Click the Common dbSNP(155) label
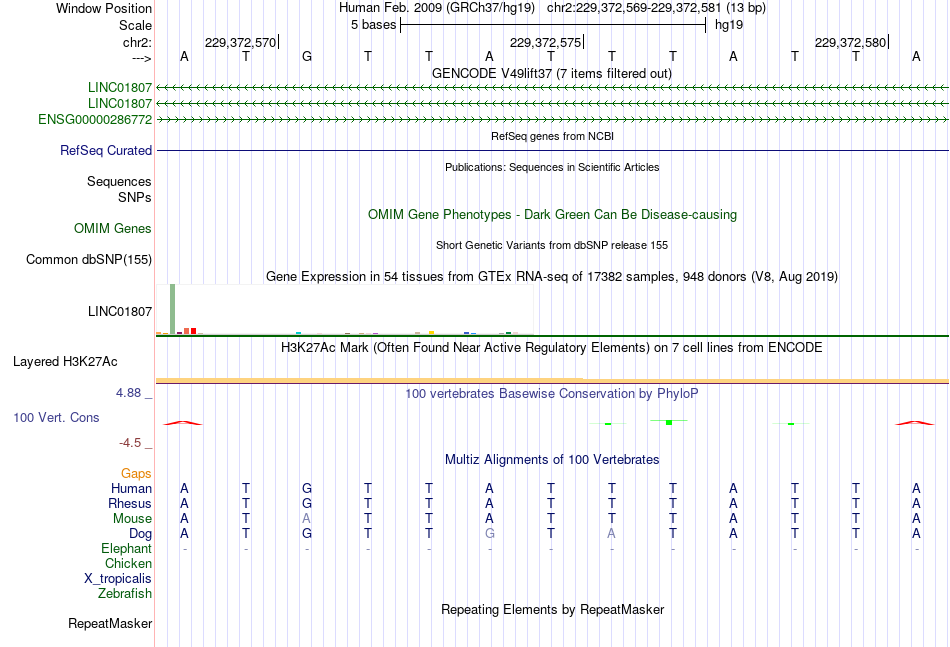The width and height of the screenshot is (950, 647). coord(89,259)
